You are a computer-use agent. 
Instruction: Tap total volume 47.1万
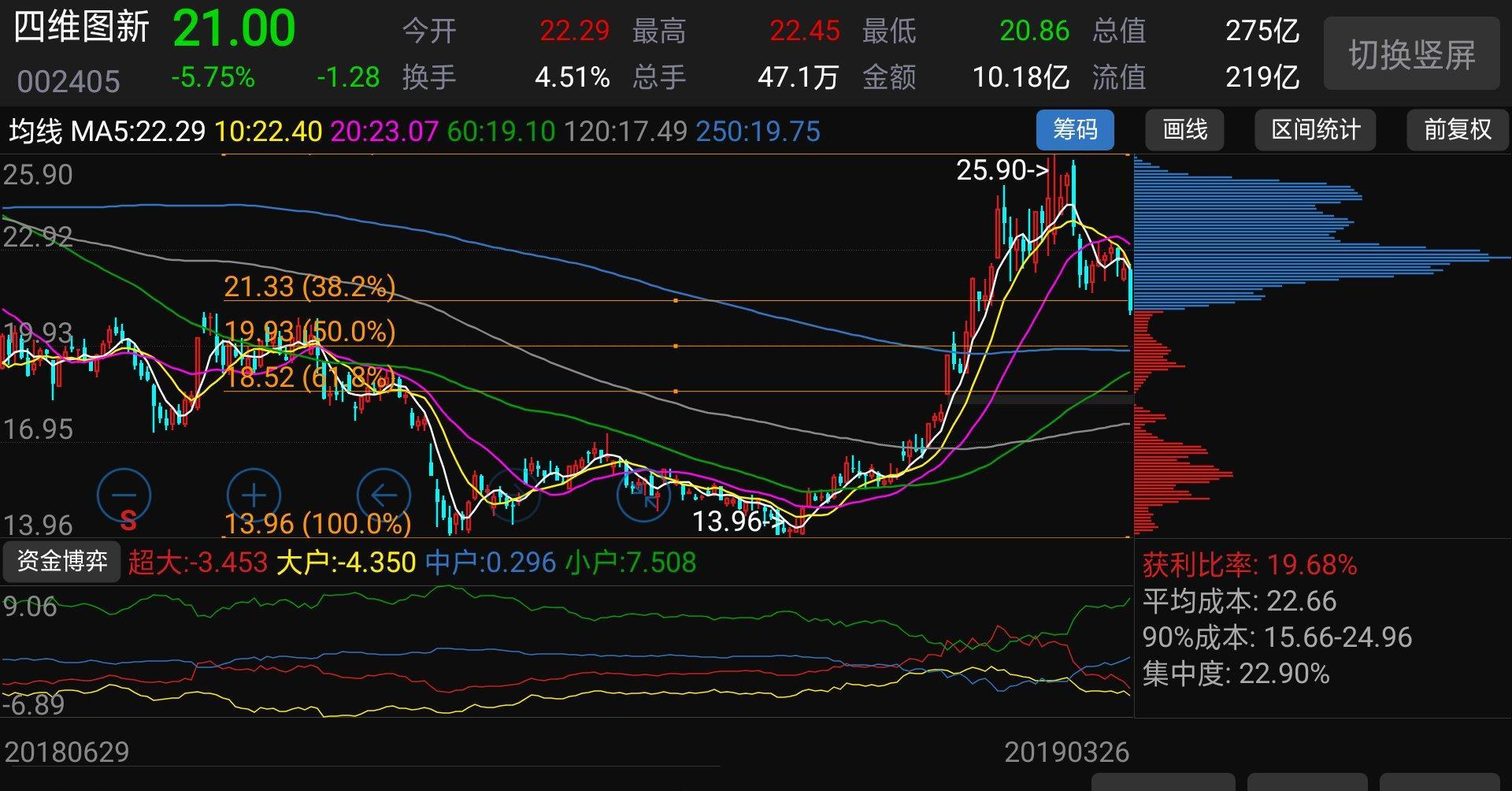click(798, 77)
